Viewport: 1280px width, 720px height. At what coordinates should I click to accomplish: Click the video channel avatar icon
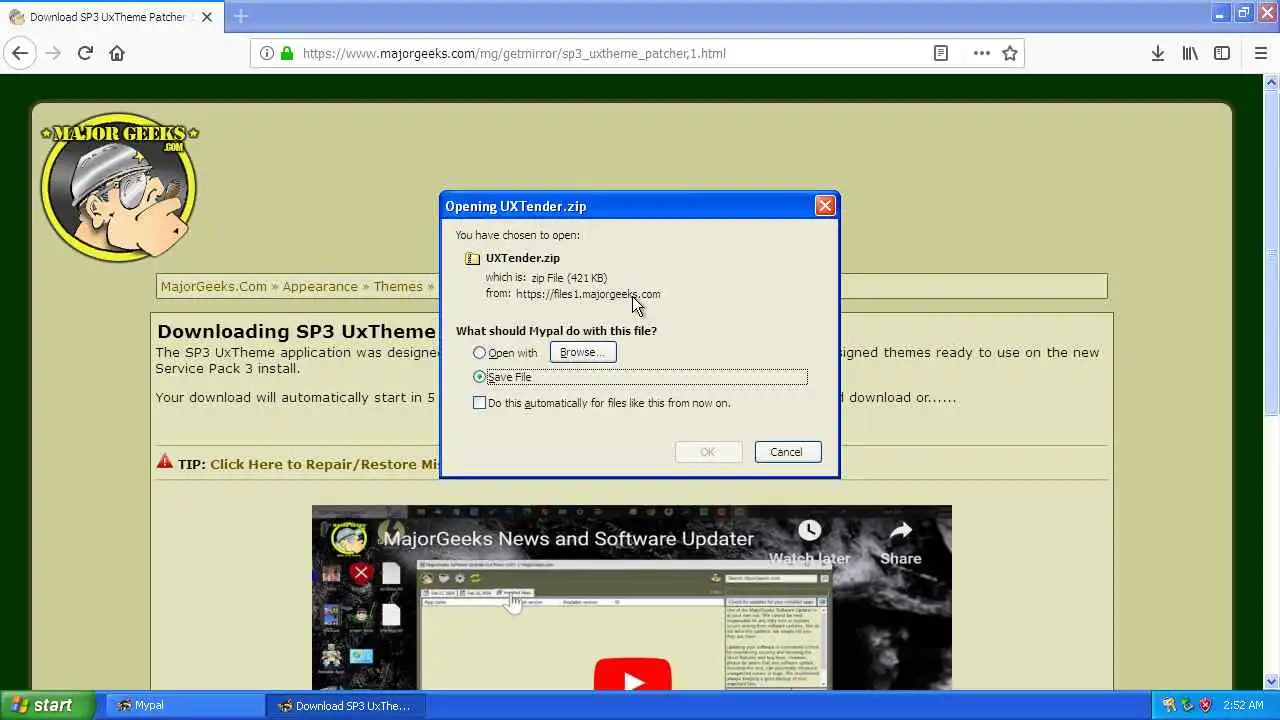click(x=349, y=538)
